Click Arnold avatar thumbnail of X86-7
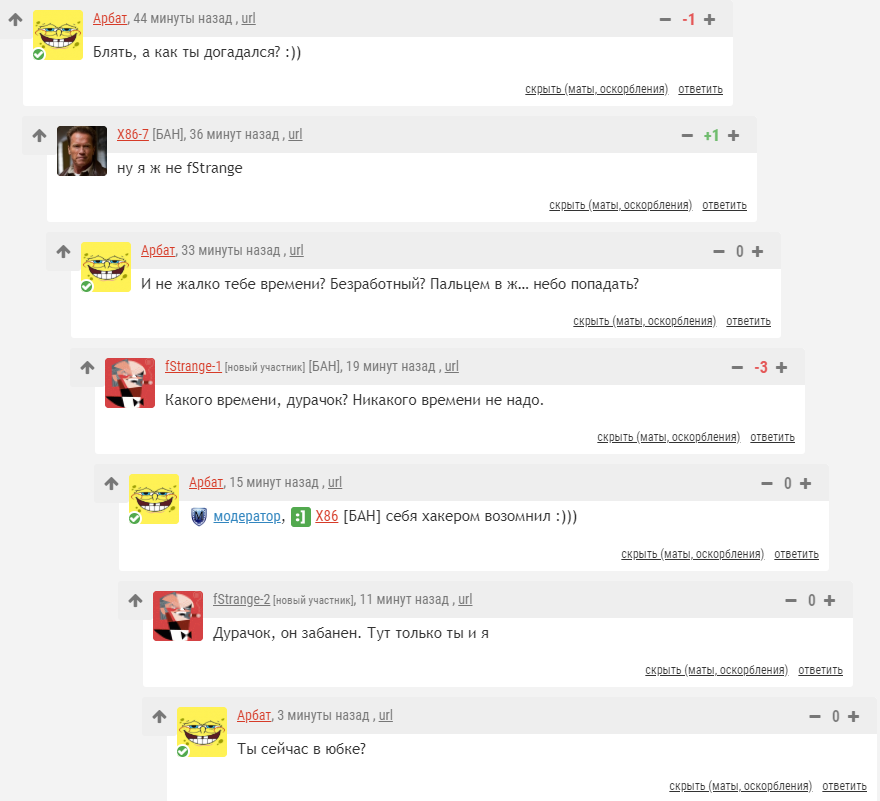This screenshot has width=880, height=801. [82, 151]
